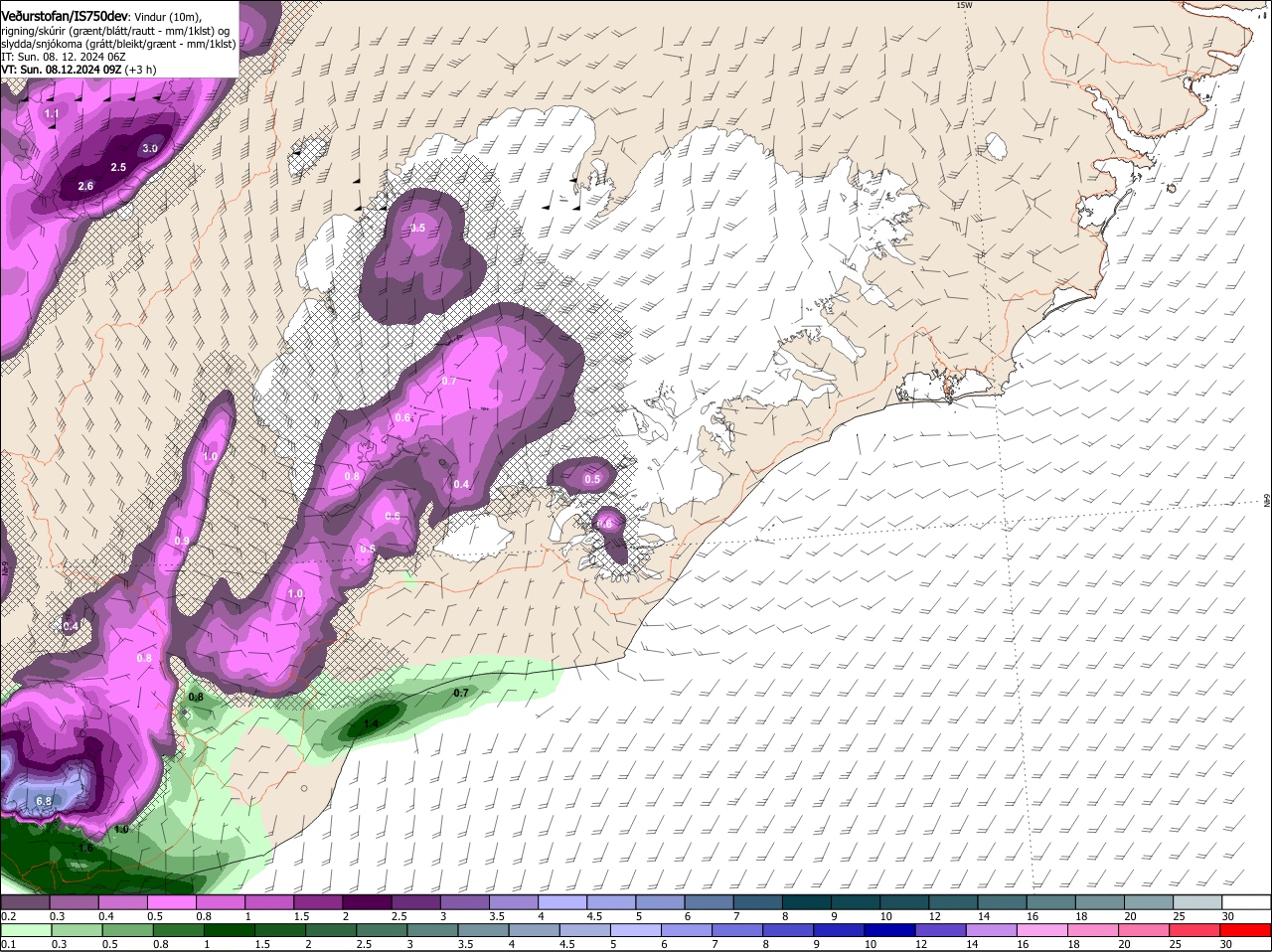Click the '1.4' value in green rain band
Image resolution: width=1272 pixels, height=952 pixels.
click(x=372, y=724)
